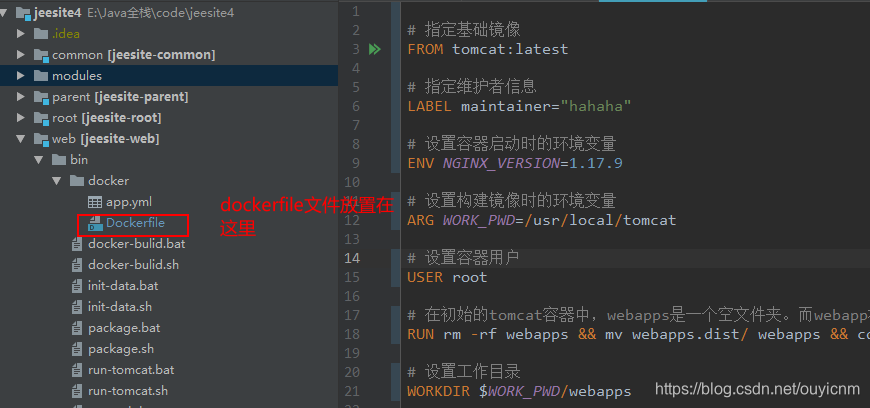Click the web module folder icon
Screen dimensions: 870x408
click(x=41, y=139)
